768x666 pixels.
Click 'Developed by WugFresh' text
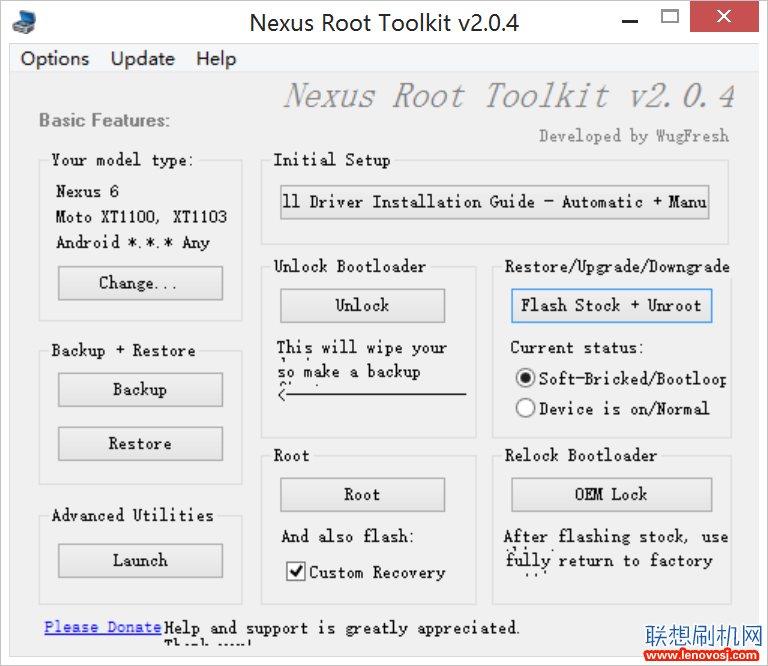coord(634,136)
